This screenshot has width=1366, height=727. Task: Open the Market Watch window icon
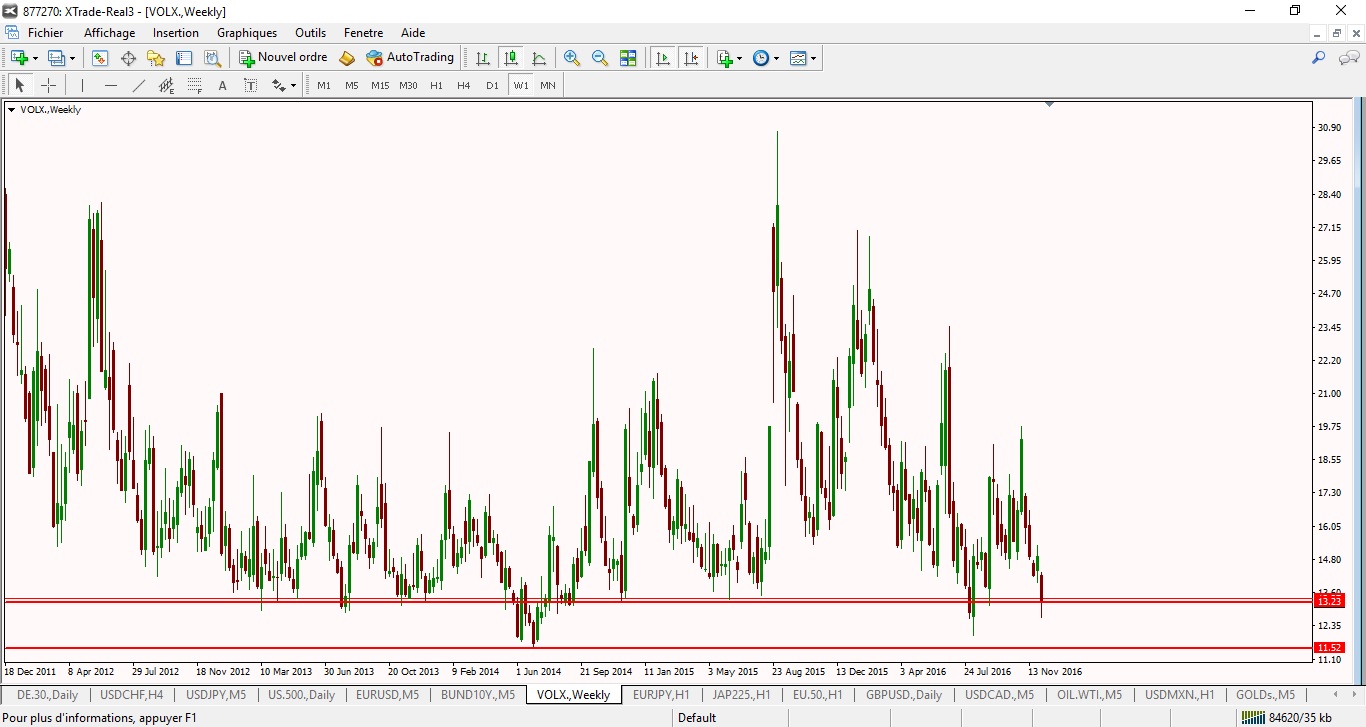coord(100,58)
